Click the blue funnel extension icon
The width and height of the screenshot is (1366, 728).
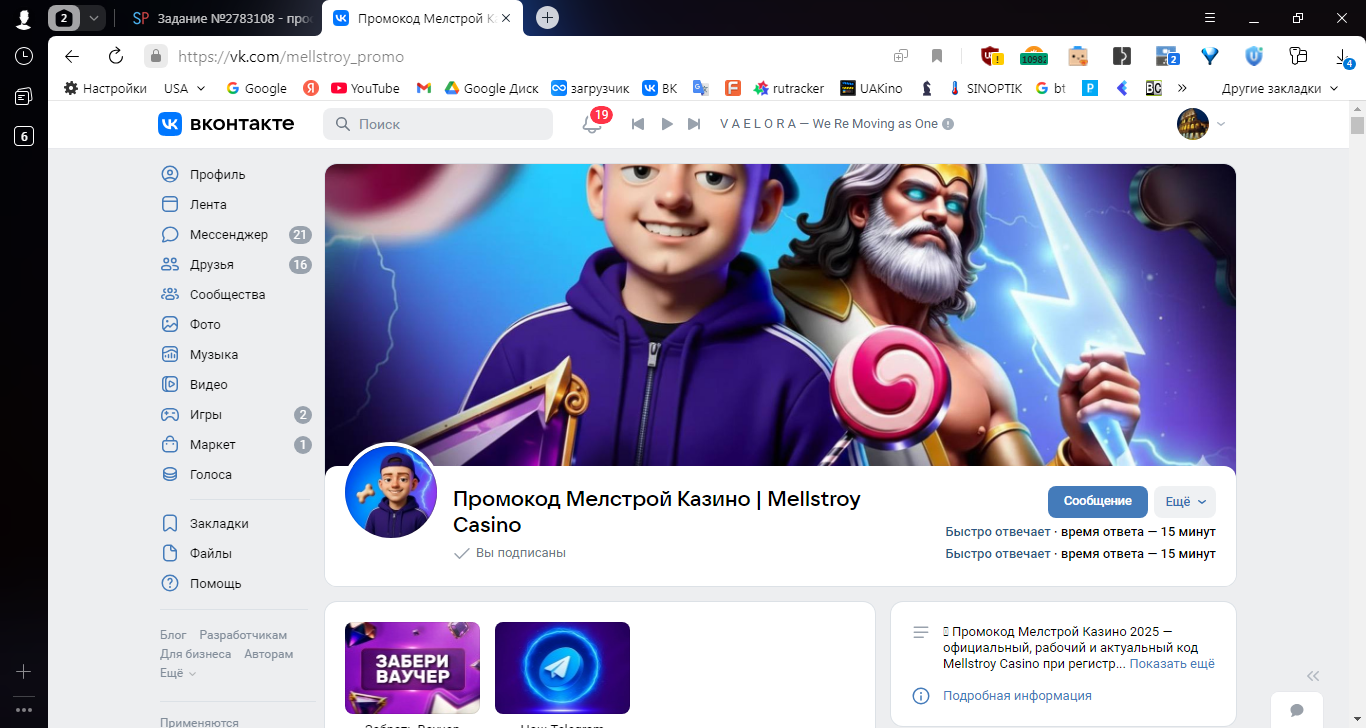1210,56
